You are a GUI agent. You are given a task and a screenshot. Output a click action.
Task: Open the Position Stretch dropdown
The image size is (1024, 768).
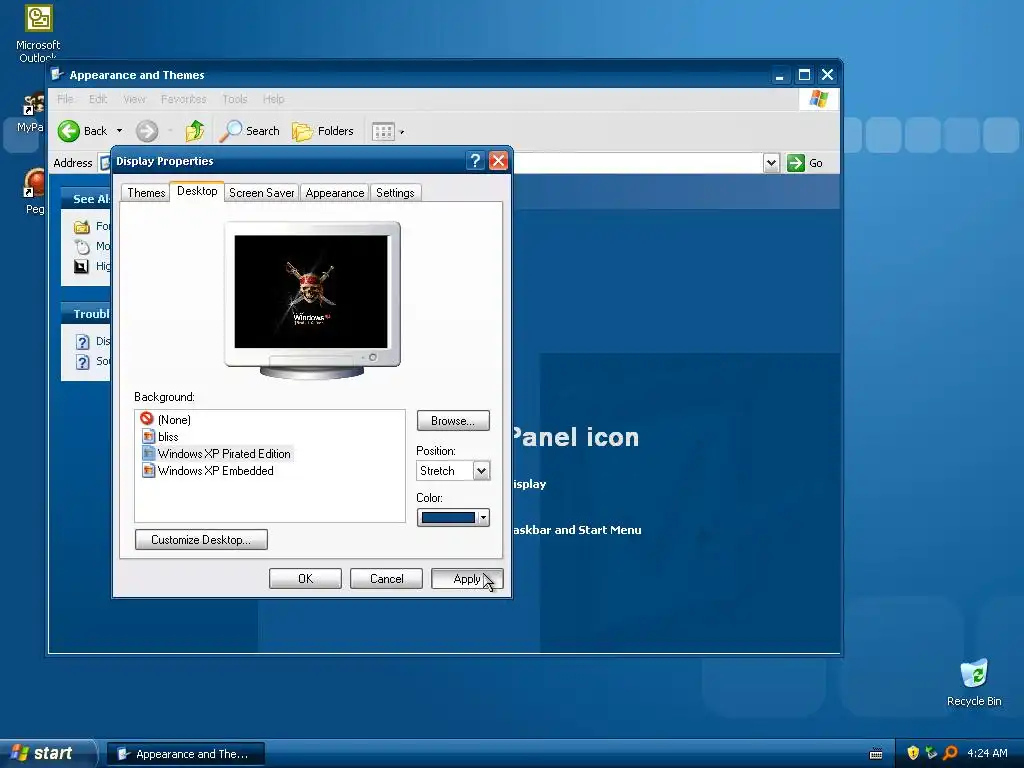[481, 471]
